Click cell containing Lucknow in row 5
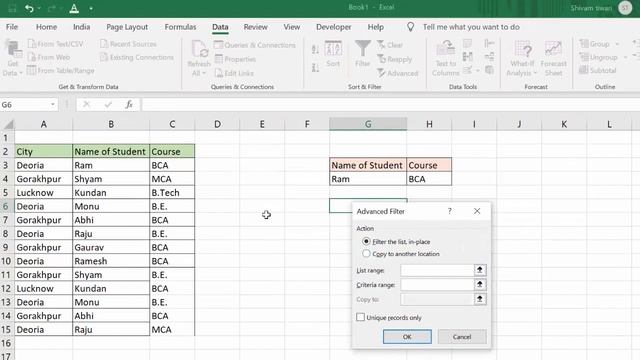Screen dimensions: 640x360 (x=43, y=193)
